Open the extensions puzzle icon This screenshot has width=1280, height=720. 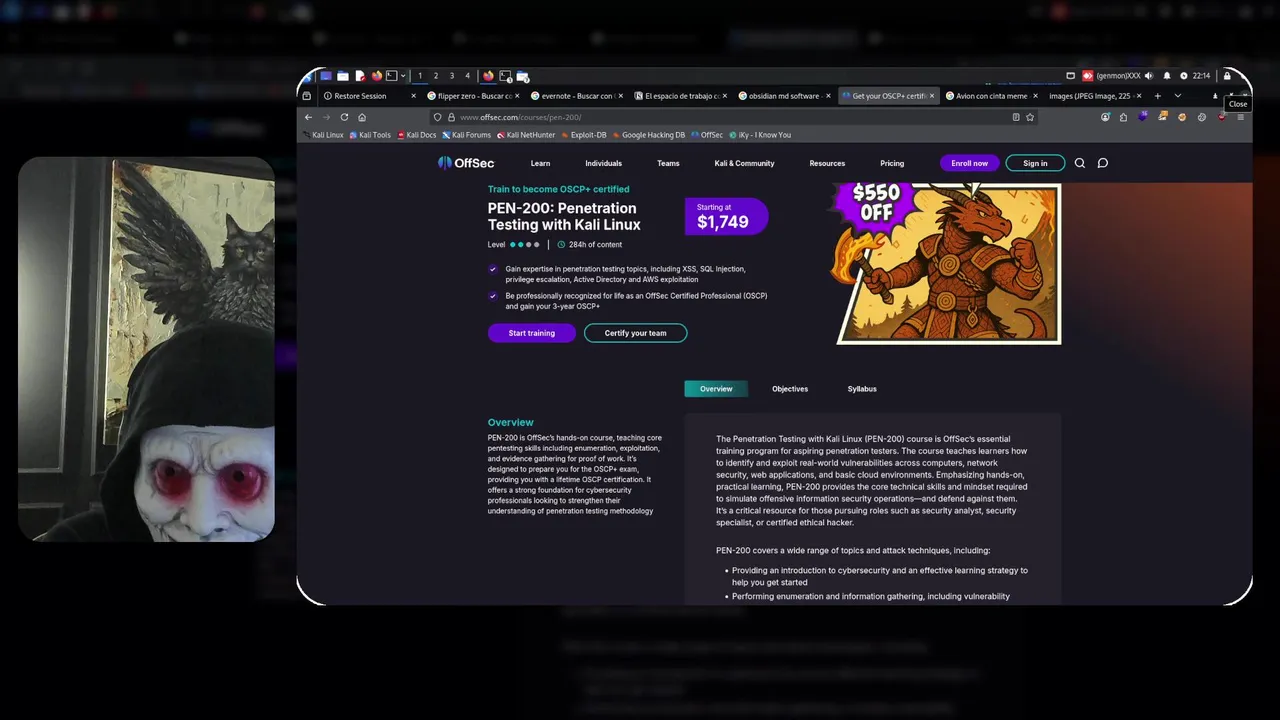tap(1123, 117)
